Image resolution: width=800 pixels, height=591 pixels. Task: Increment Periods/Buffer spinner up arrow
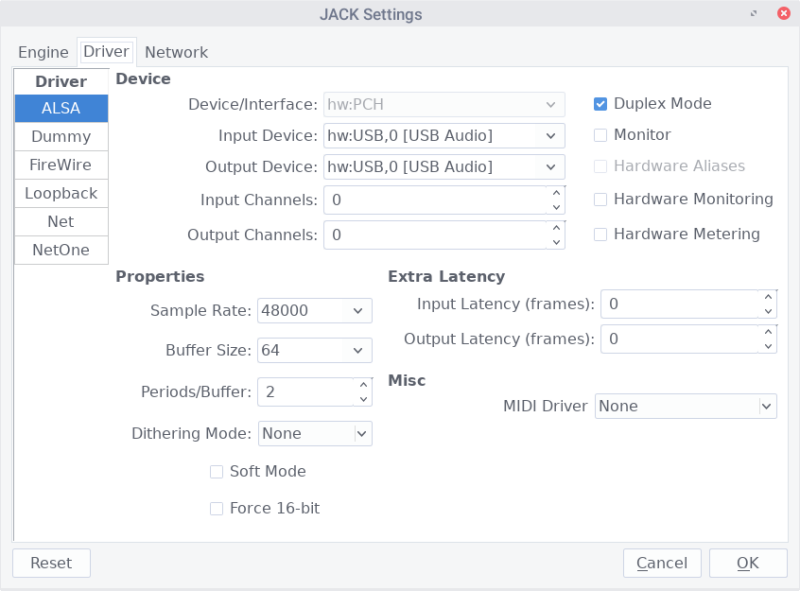click(x=363, y=384)
